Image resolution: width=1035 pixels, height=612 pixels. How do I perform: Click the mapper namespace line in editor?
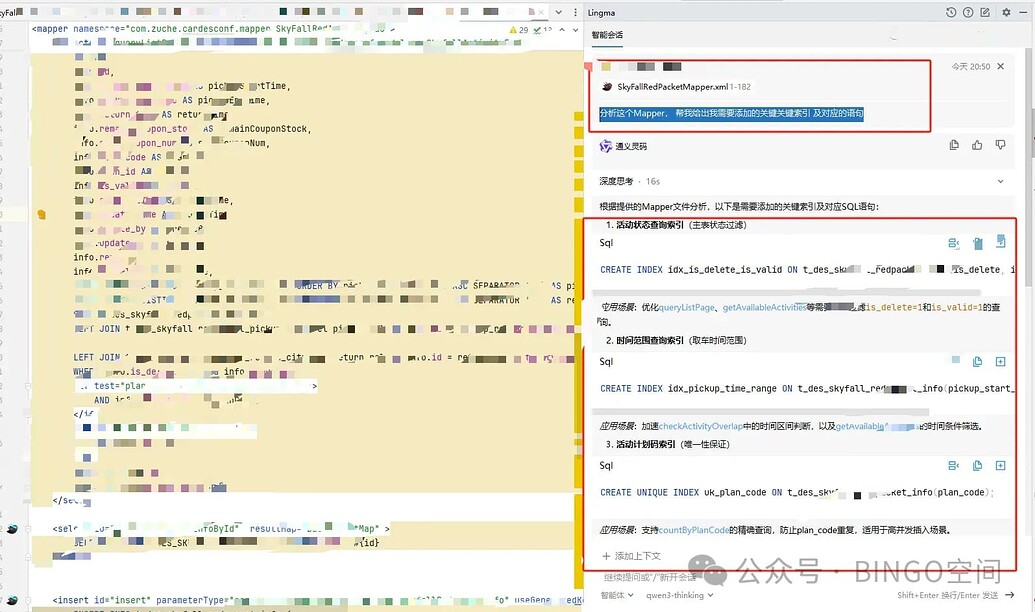click(x=213, y=29)
